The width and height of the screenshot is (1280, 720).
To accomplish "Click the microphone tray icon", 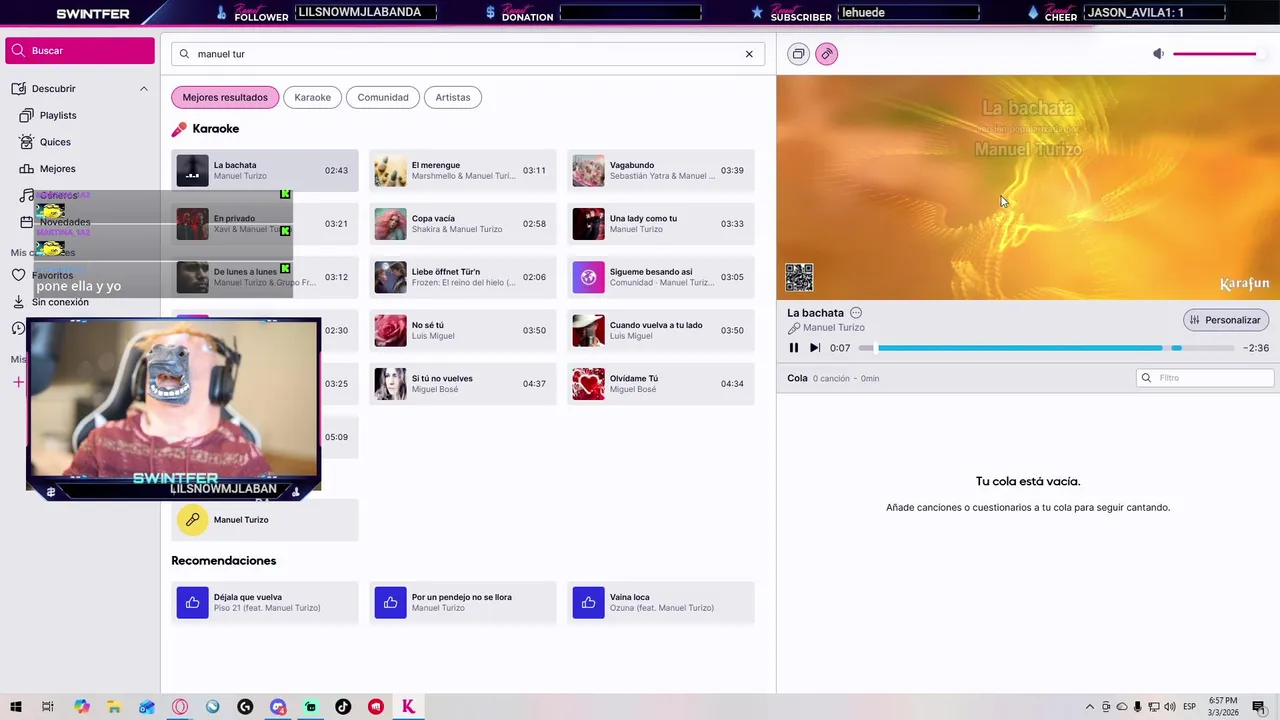I will pos(1138,707).
